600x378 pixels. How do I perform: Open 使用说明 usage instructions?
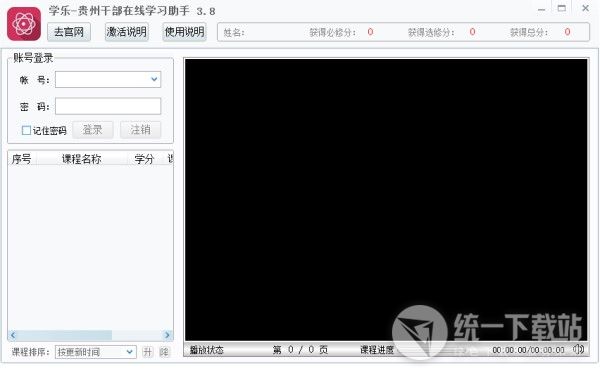(x=184, y=32)
